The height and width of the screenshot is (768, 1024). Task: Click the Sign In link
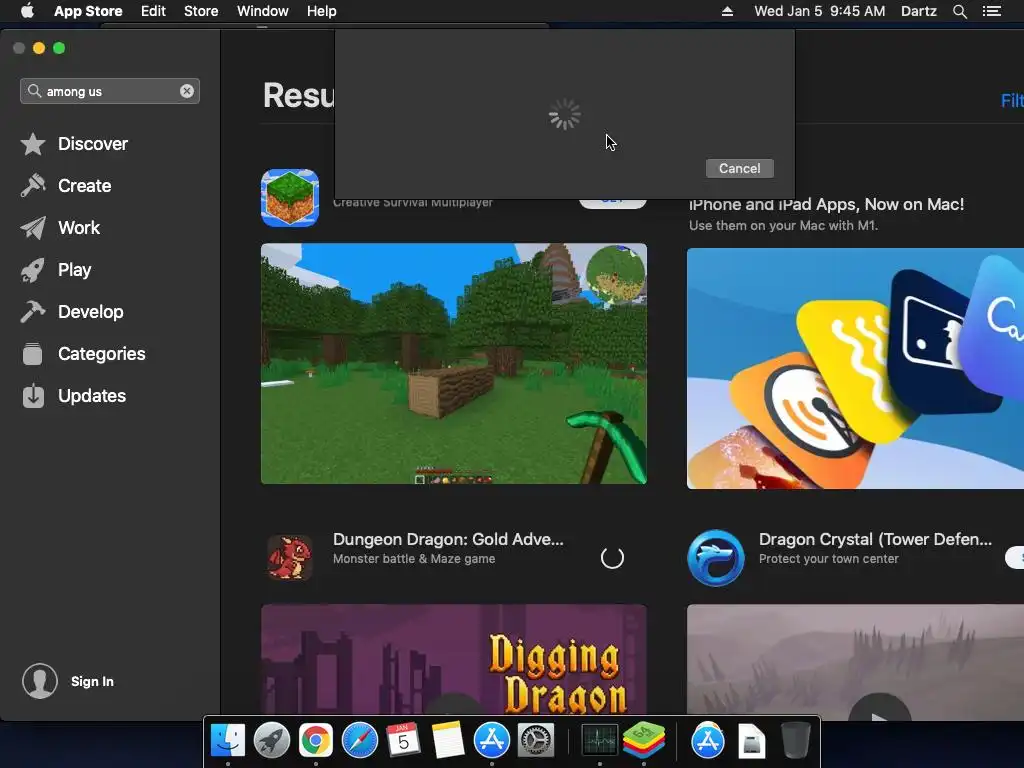click(x=92, y=681)
